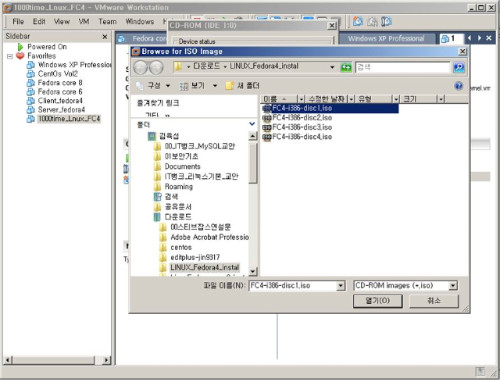Click 즐겨찾기 링크 favorite links header
This screenshot has width=500, height=380.
(158, 103)
